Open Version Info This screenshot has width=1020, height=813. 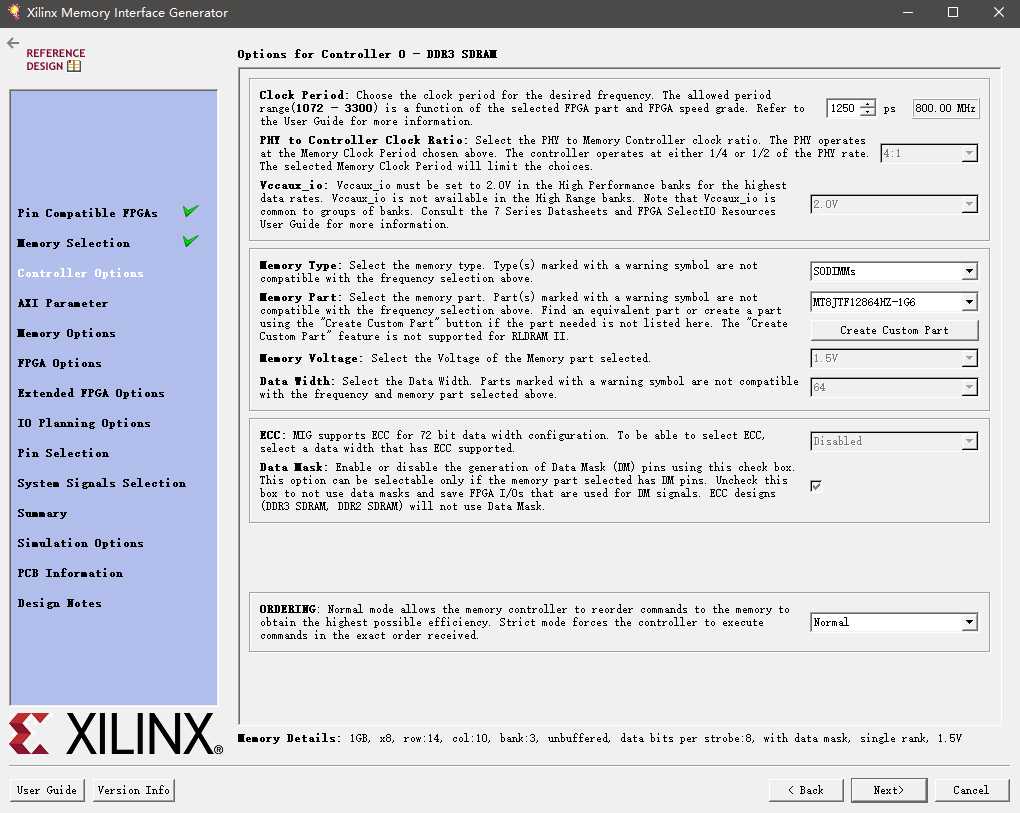[133, 790]
